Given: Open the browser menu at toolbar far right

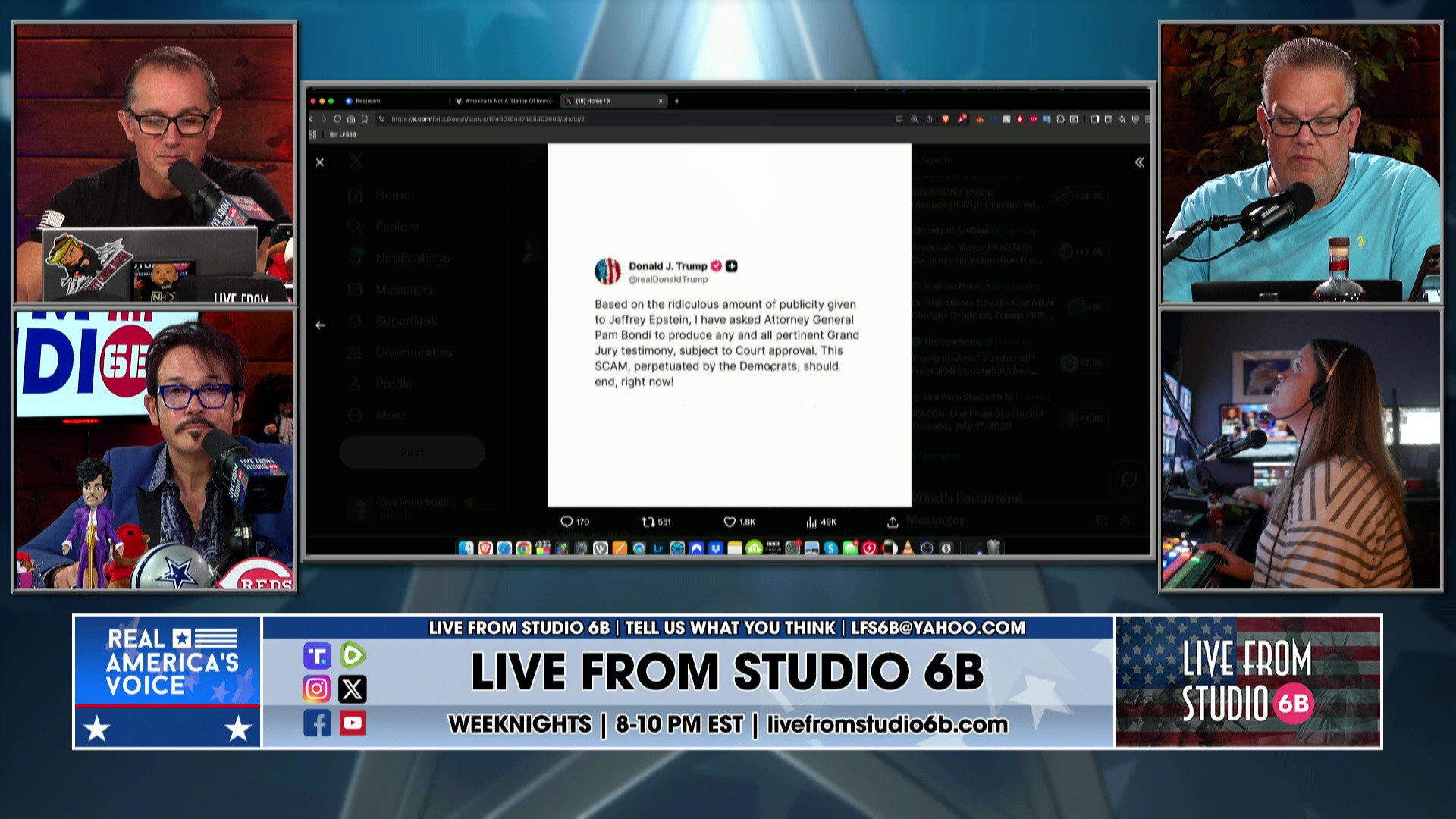Looking at the screenshot, I should (x=1147, y=119).
